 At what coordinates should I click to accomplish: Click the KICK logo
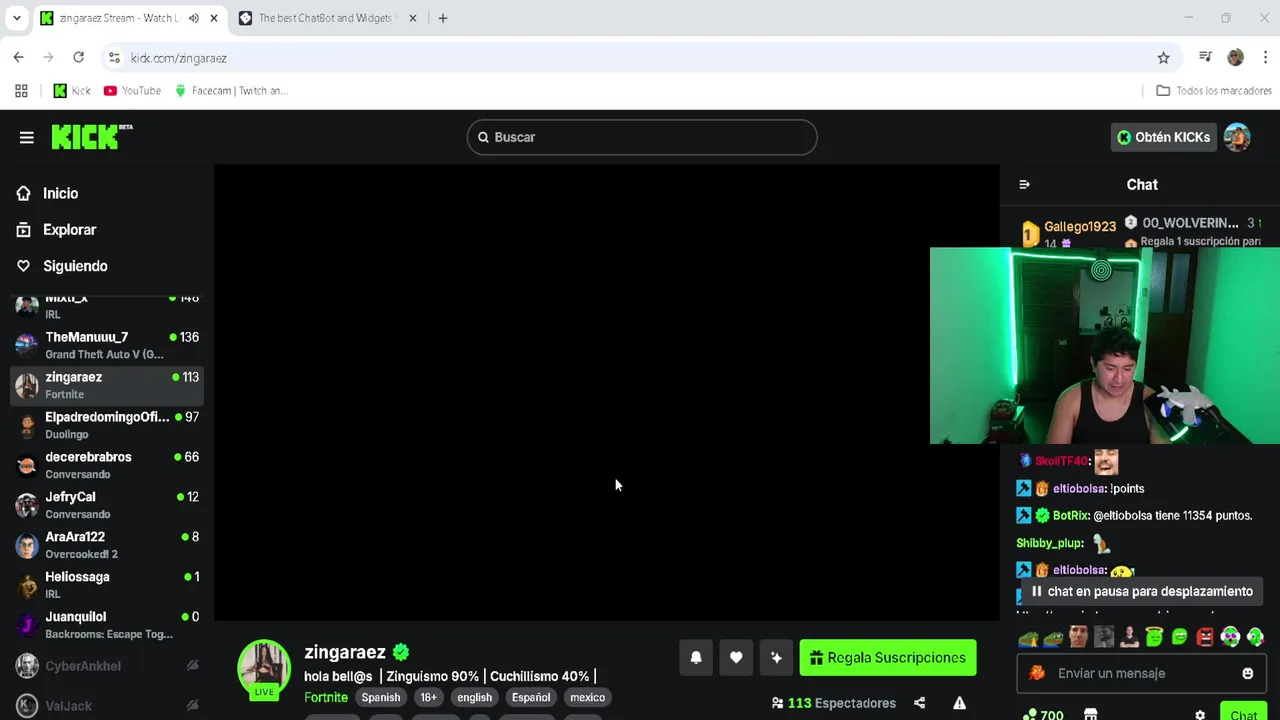pos(92,137)
